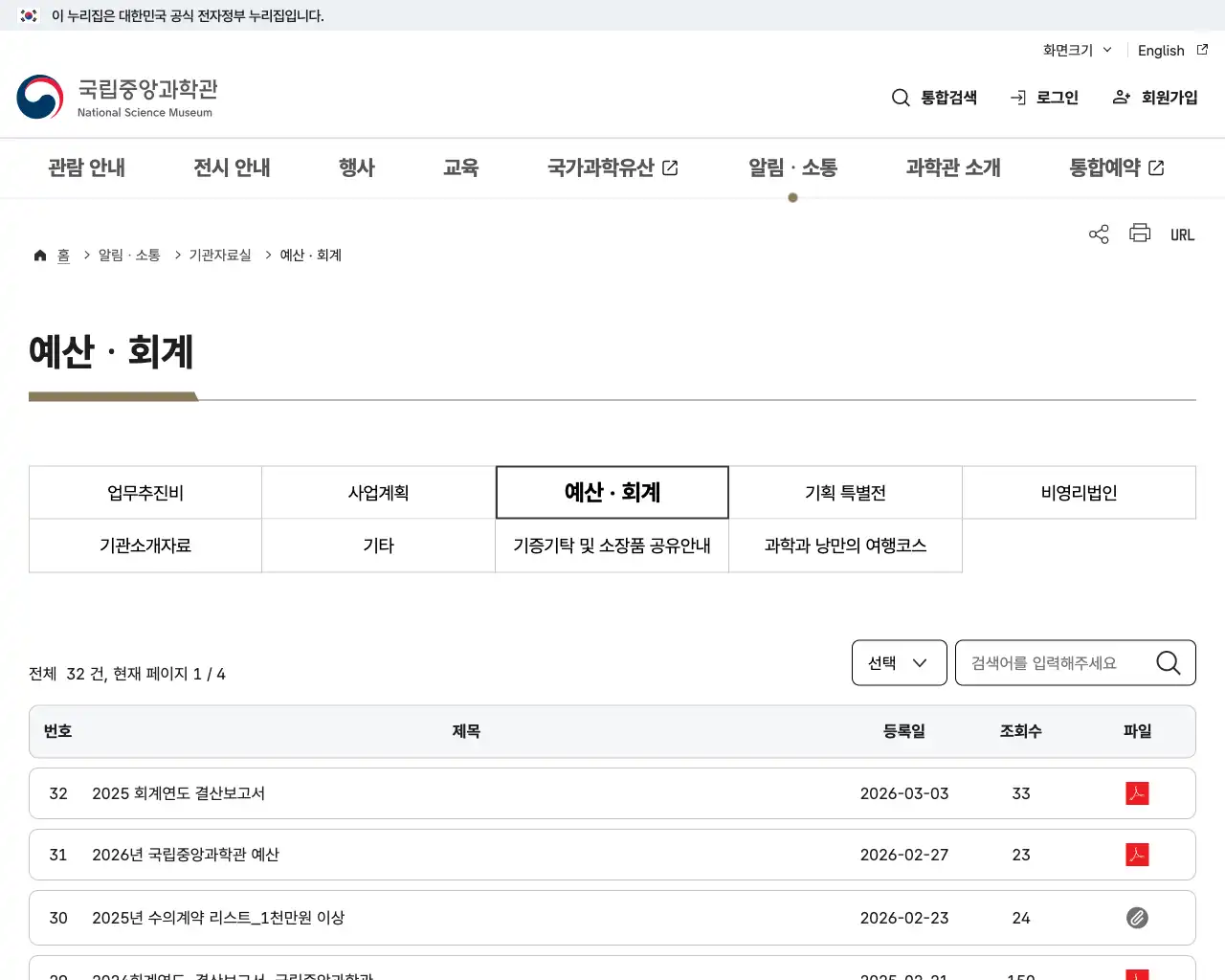Switch to the 업무추진비 tab
Viewport: 1225px width, 980px height.
(145, 492)
